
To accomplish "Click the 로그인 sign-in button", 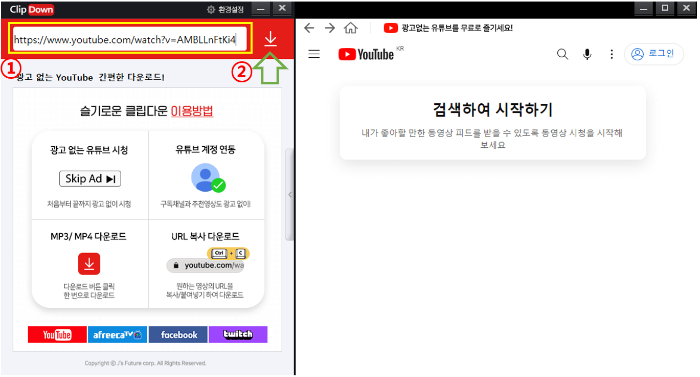I will (x=654, y=54).
